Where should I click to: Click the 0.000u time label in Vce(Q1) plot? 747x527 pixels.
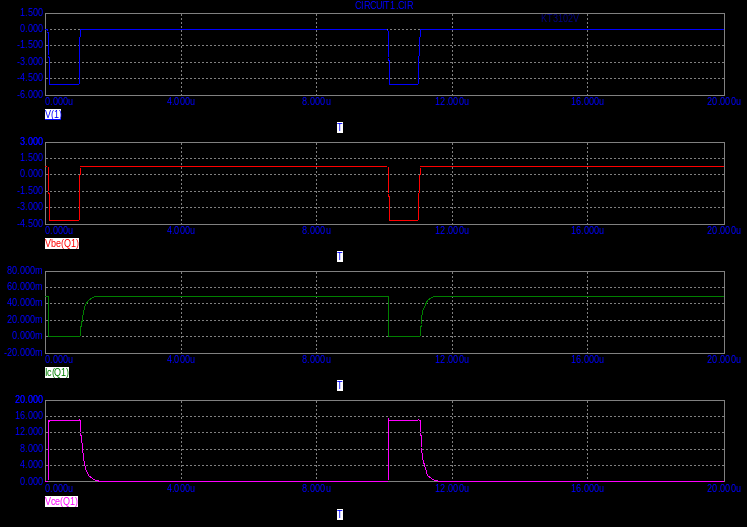pos(59,488)
